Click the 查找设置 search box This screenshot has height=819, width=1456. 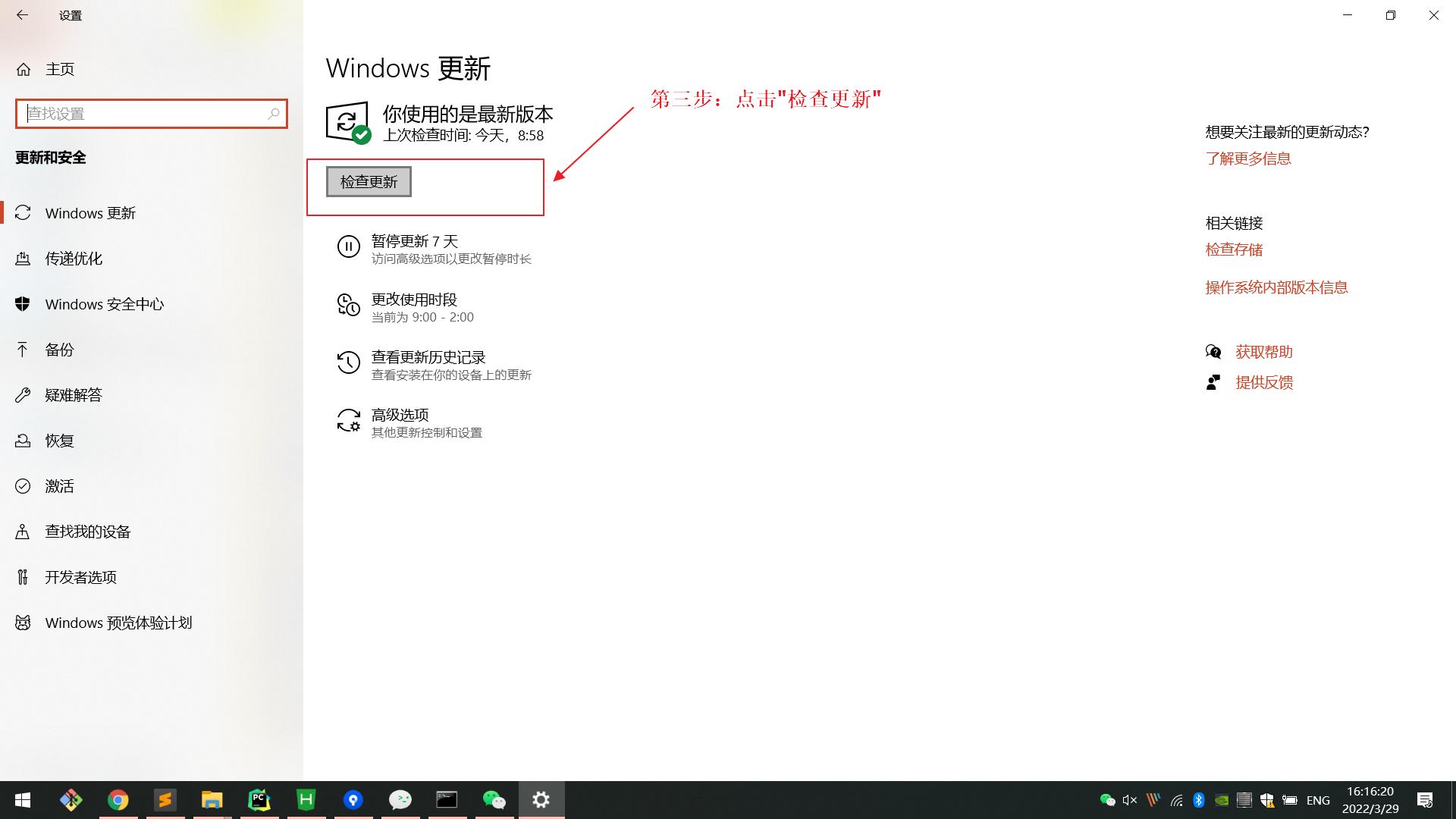[x=151, y=113]
